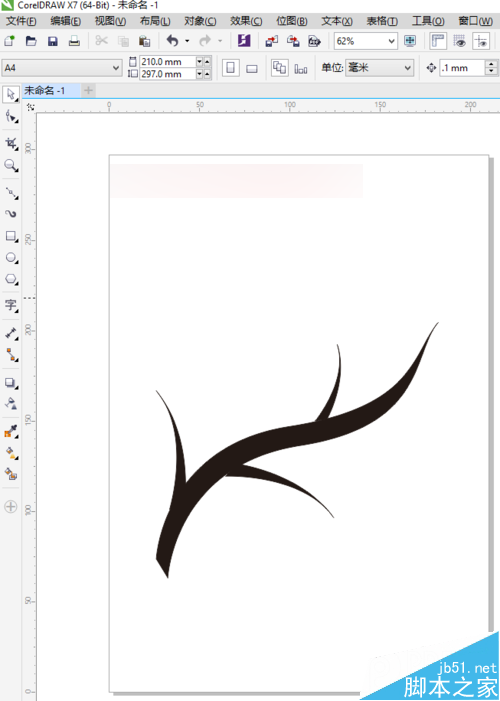
Task: Click the page width 210.0 mm field
Action: [x=168, y=62]
